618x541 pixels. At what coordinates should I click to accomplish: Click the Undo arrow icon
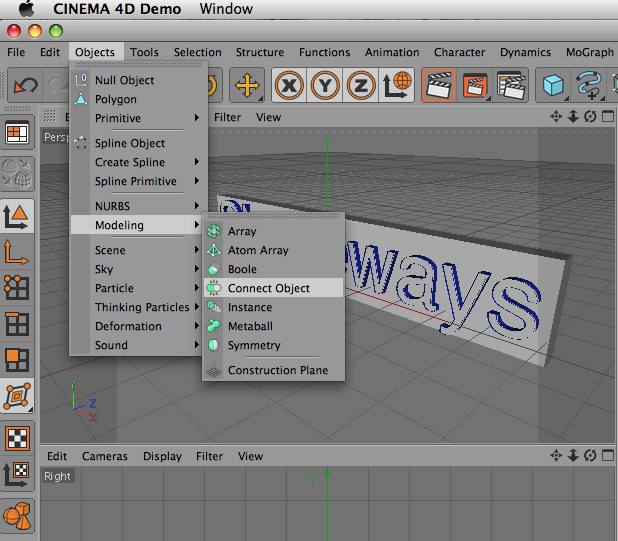(25, 85)
